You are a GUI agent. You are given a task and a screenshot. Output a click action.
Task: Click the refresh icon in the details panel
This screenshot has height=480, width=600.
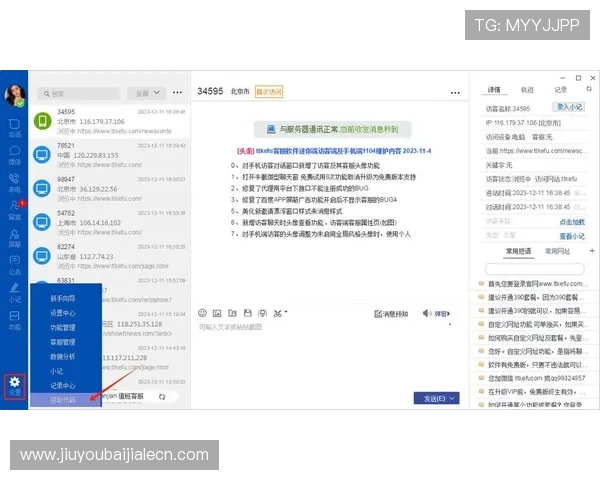click(x=589, y=89)
